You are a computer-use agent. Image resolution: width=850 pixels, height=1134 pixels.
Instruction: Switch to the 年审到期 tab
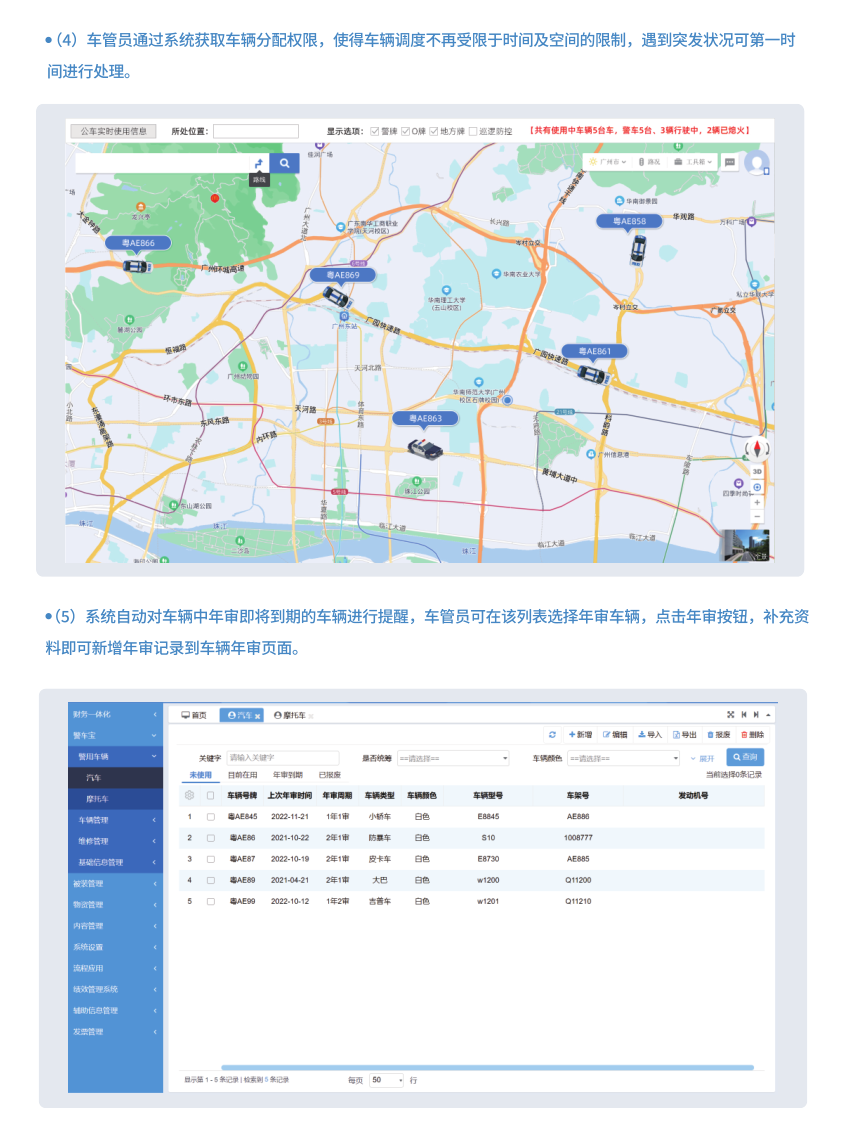[287, 775]
